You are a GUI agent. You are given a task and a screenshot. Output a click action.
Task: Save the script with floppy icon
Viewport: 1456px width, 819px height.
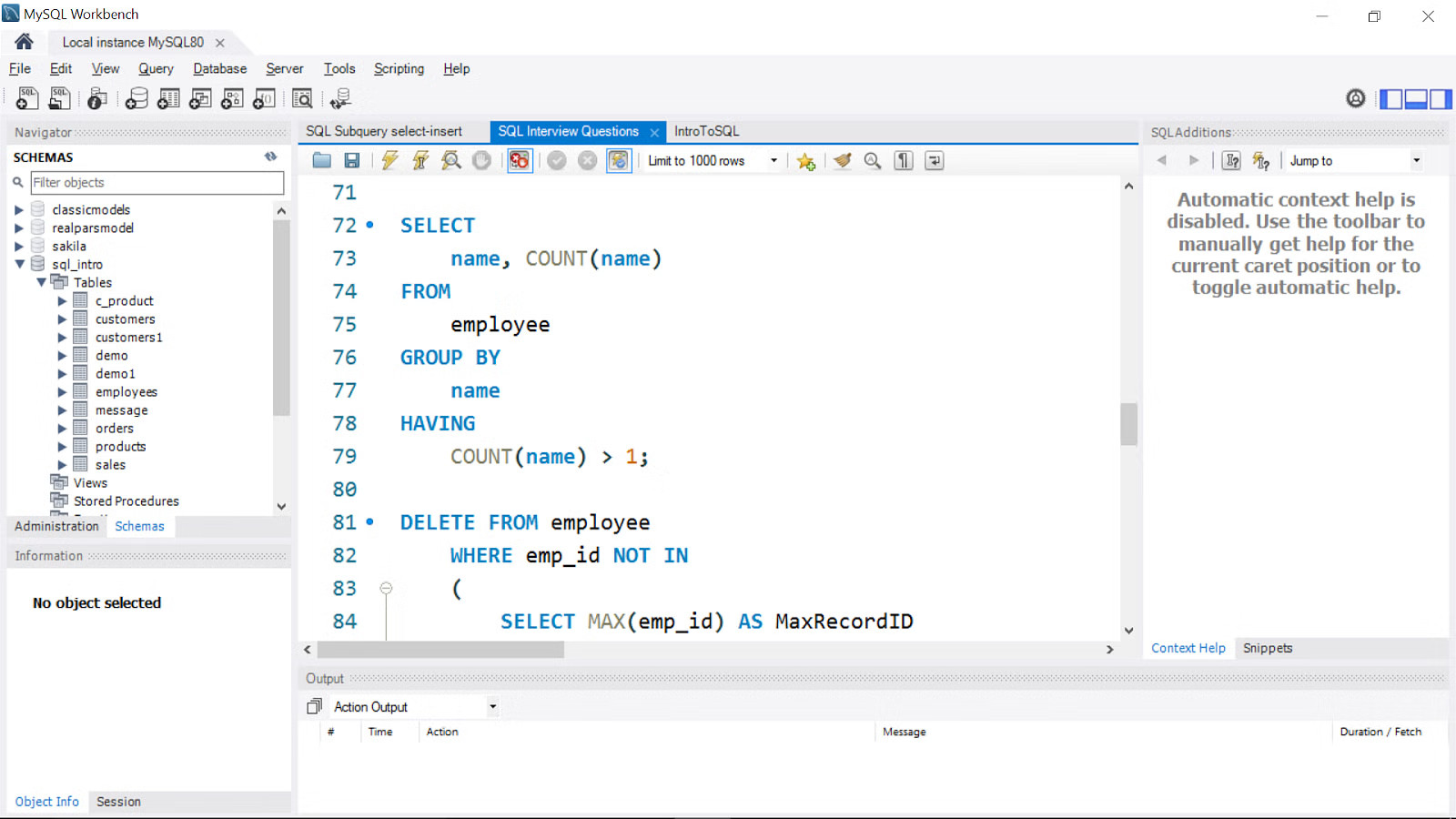[x=352, y=161]
